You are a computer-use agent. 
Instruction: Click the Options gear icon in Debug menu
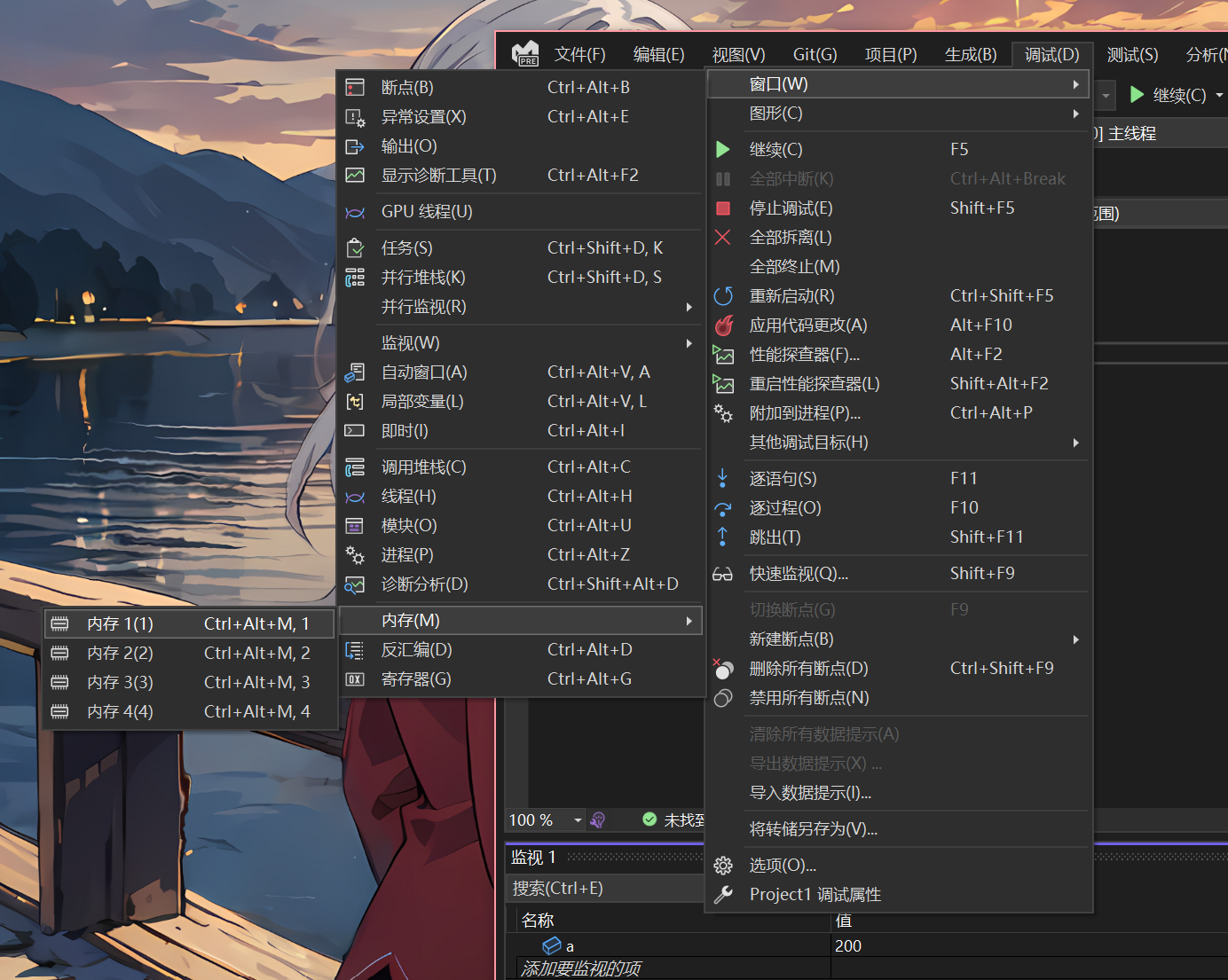[723, 866]
